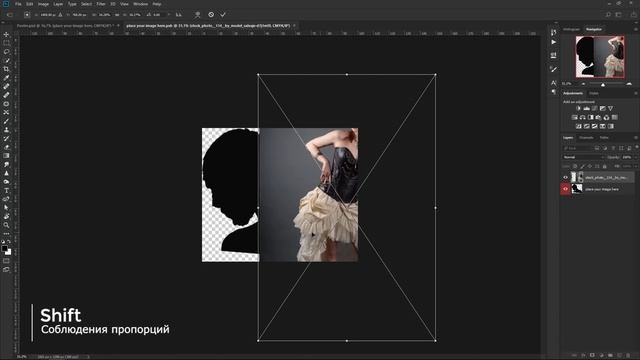Select the Eraser tool
The width and height of the screenshot is (640, 360).
click(x=6, y=147)
